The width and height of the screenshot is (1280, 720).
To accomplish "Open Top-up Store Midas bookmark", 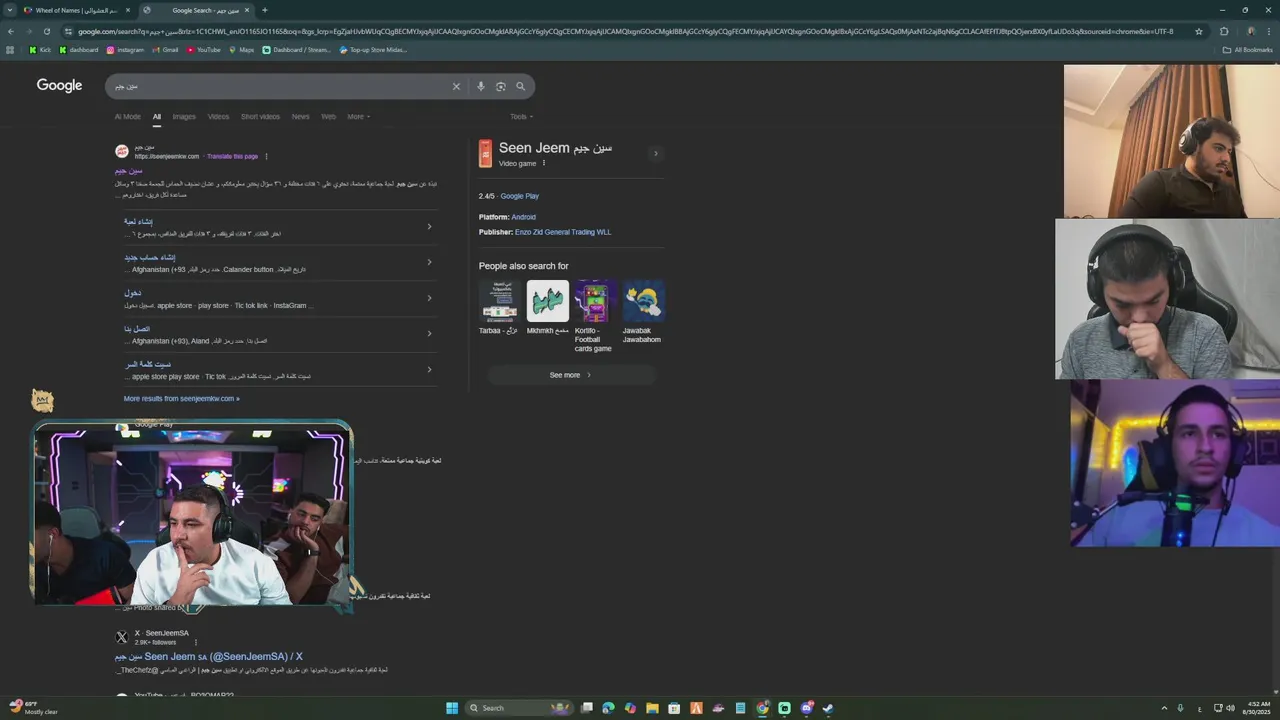I will (373, 49).
